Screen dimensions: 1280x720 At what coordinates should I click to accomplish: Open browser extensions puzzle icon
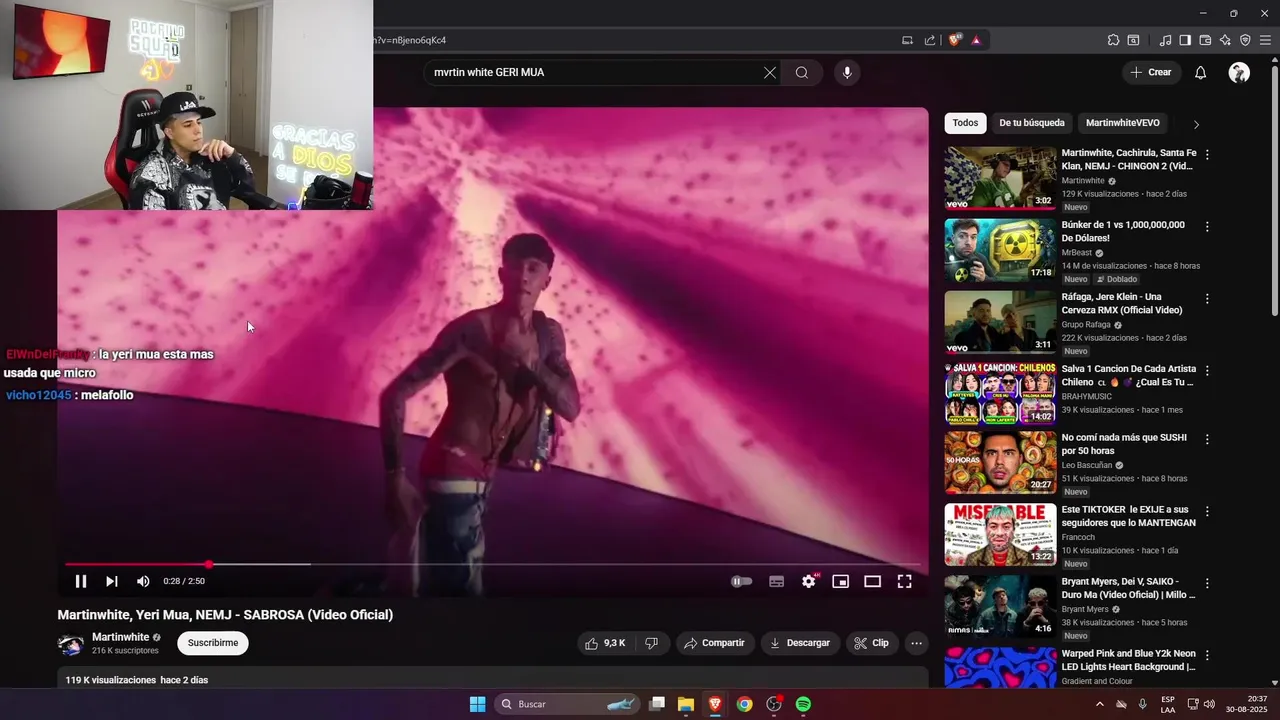coord(1113,40)
